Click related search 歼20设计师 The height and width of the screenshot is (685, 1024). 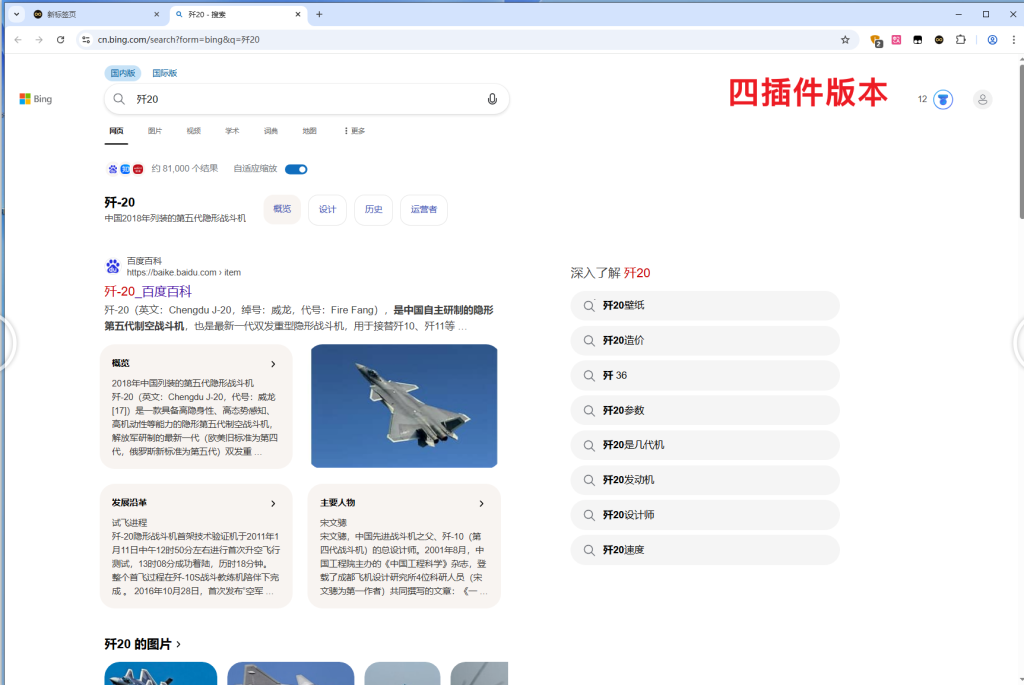(705, 515)
